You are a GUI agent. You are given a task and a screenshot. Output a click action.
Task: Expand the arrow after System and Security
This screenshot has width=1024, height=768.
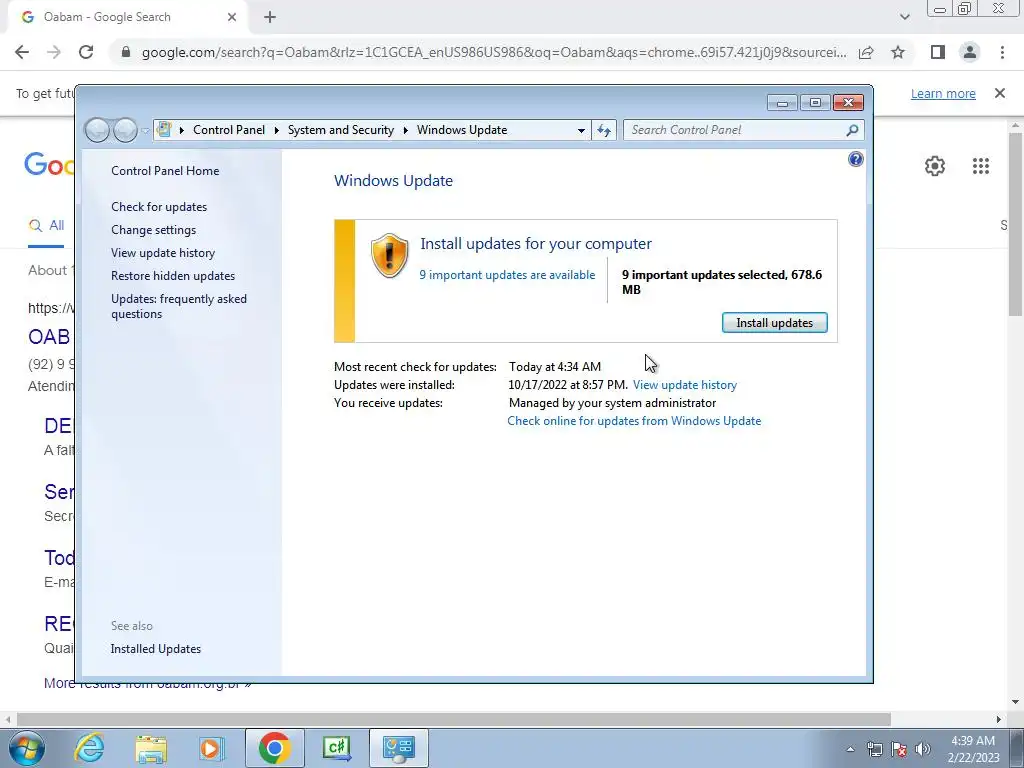[x=406, y=131]
